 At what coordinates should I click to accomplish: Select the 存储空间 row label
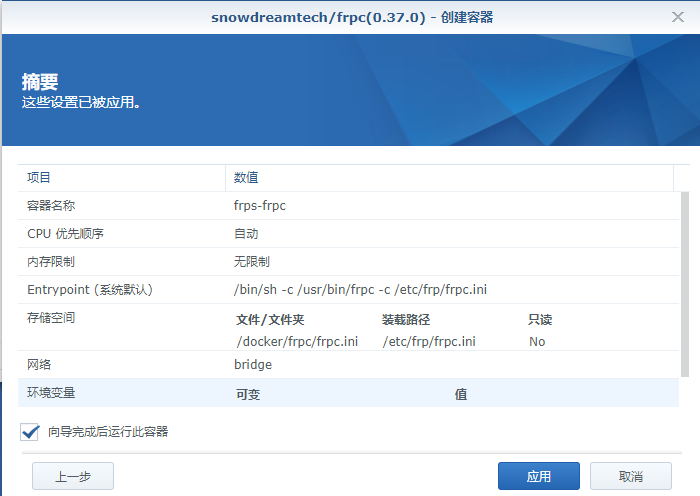51,318
